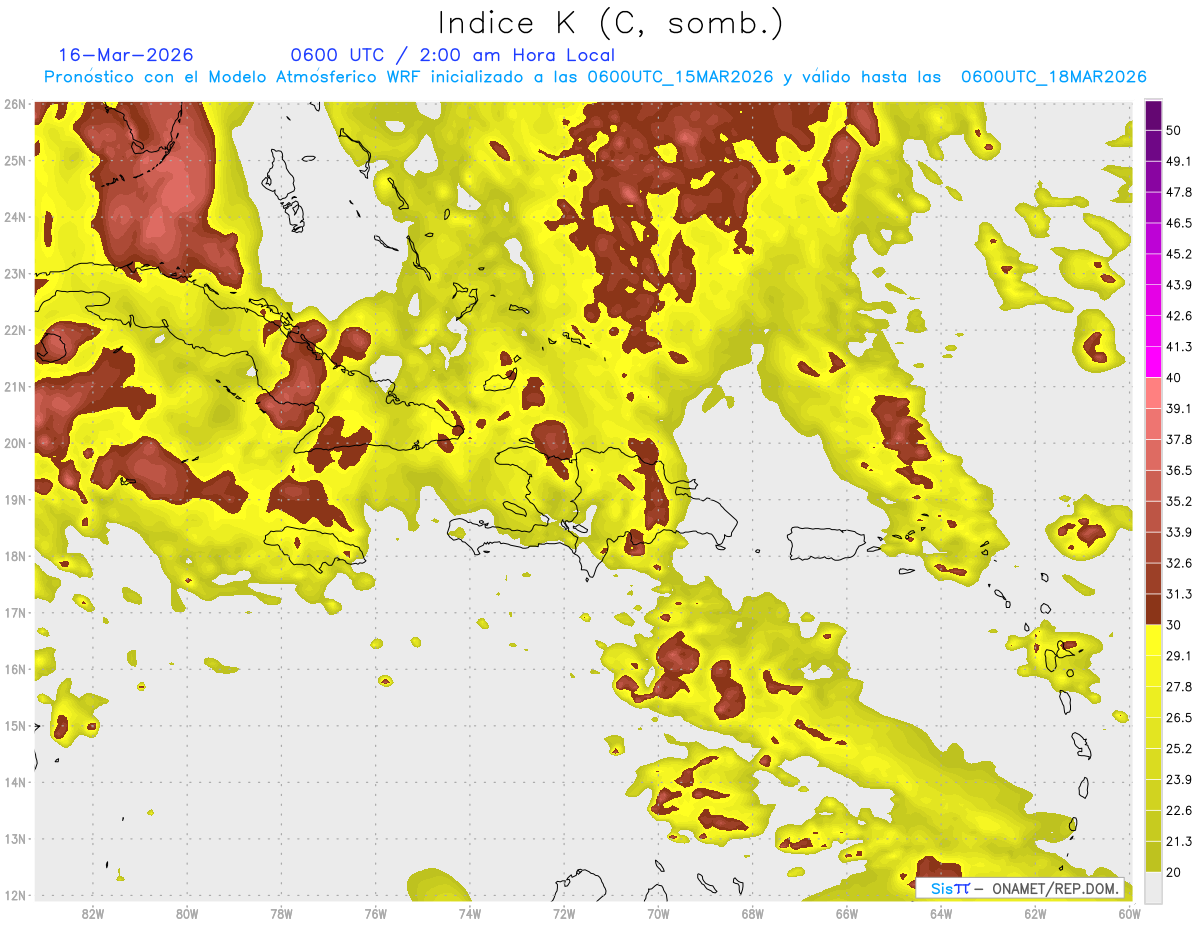Click the "17N" latitude label
The image size is (1200, 927).
14,612
